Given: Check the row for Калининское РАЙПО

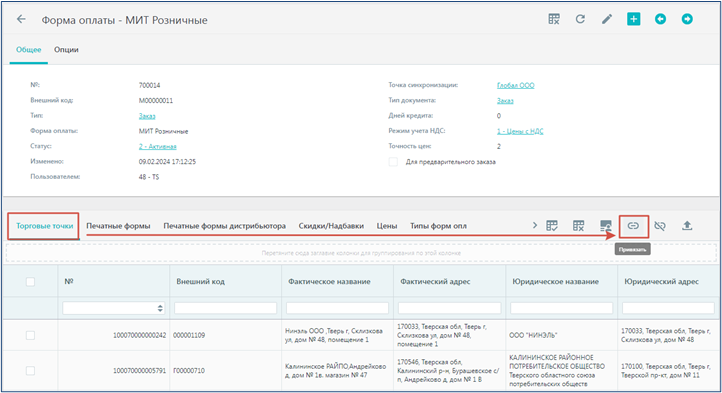Looking at the screenshot, I should pos(30,370).
